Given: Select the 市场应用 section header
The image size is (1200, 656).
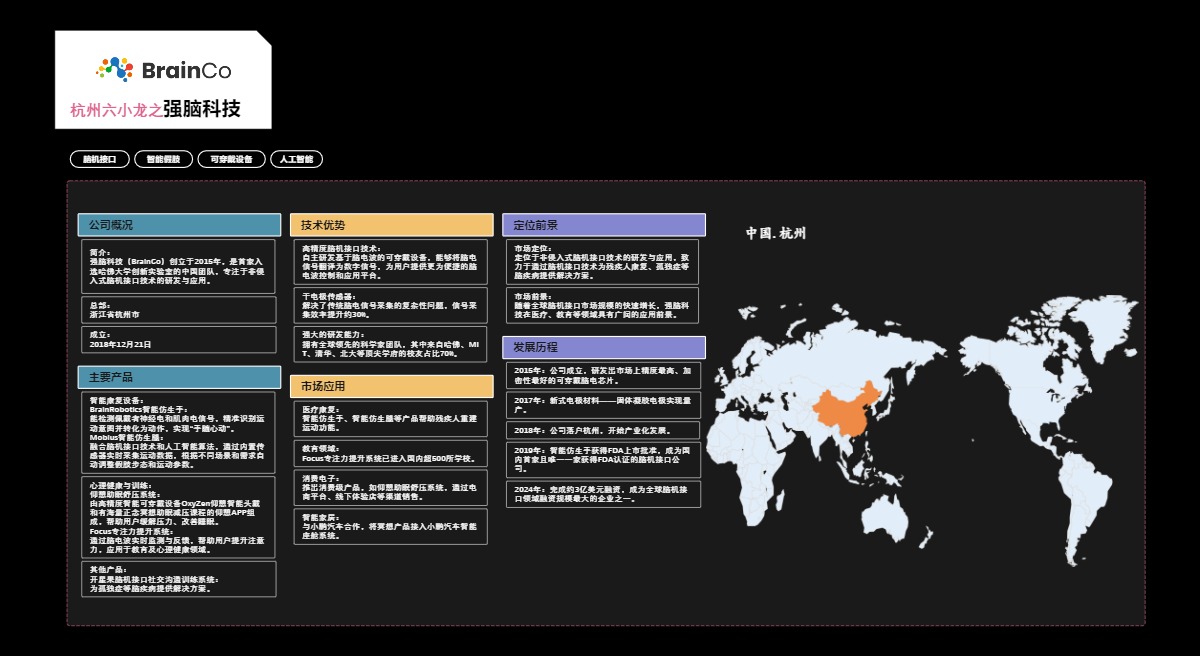Looking at the screenshot, I should tap(391, 386).
